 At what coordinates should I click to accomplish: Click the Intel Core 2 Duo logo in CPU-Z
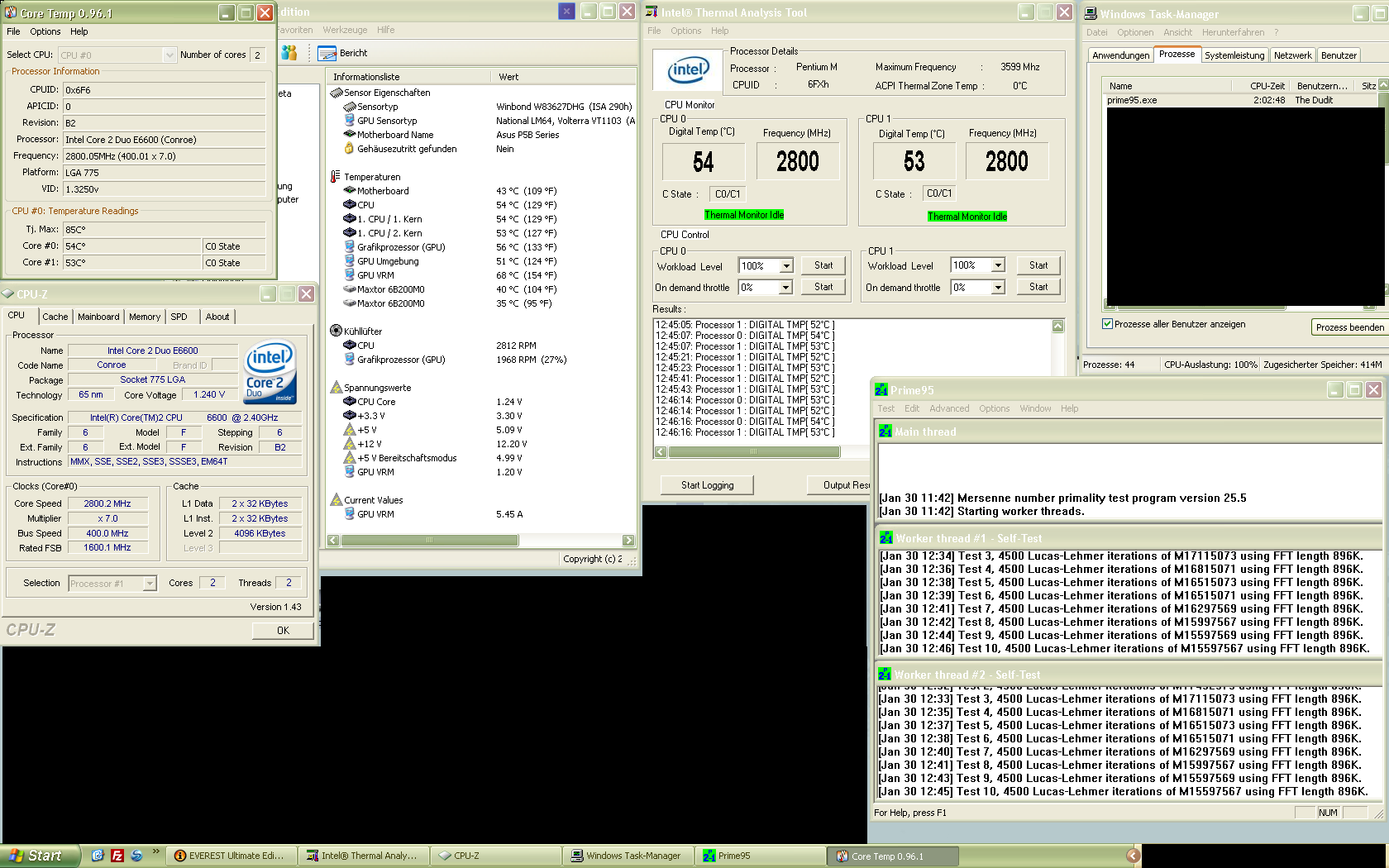click(x=270, y=373)
